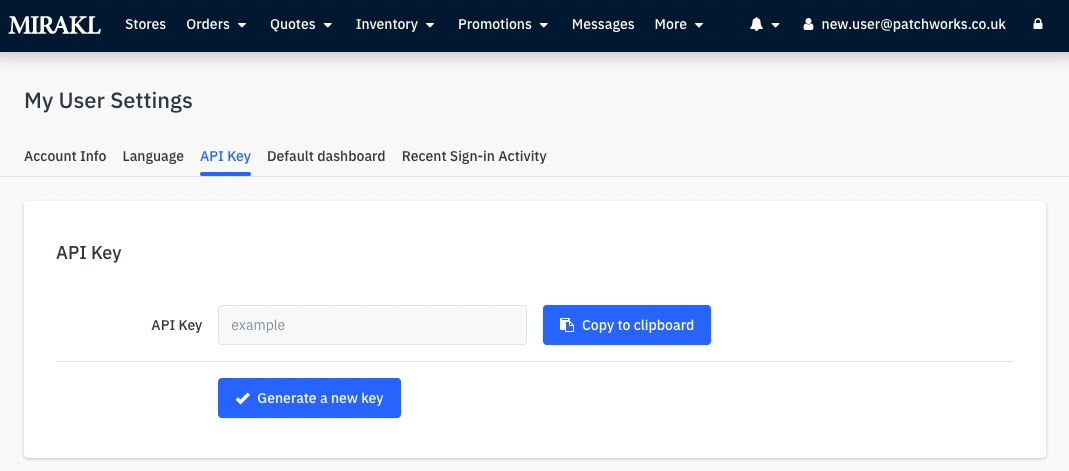1069x471 pixels.
Task: Click the Mirakl logo
Action: click(x=55, y=24)
